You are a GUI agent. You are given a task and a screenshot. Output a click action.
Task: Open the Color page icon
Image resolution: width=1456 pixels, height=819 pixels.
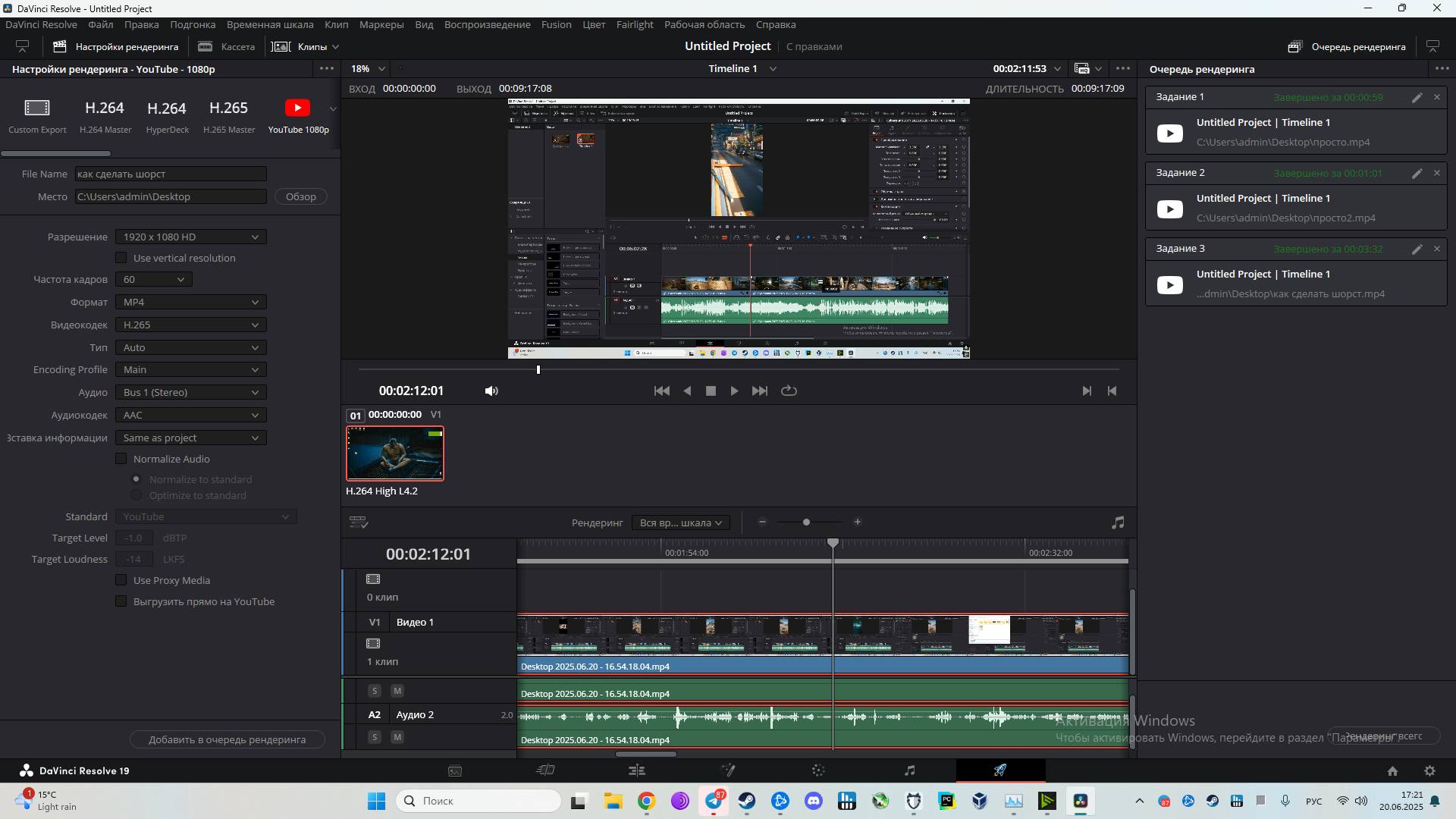pos(818,770)
